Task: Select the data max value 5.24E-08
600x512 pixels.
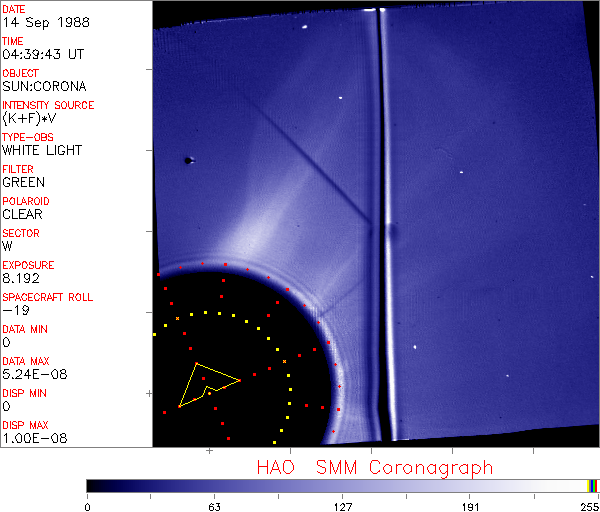Action: 35,374
